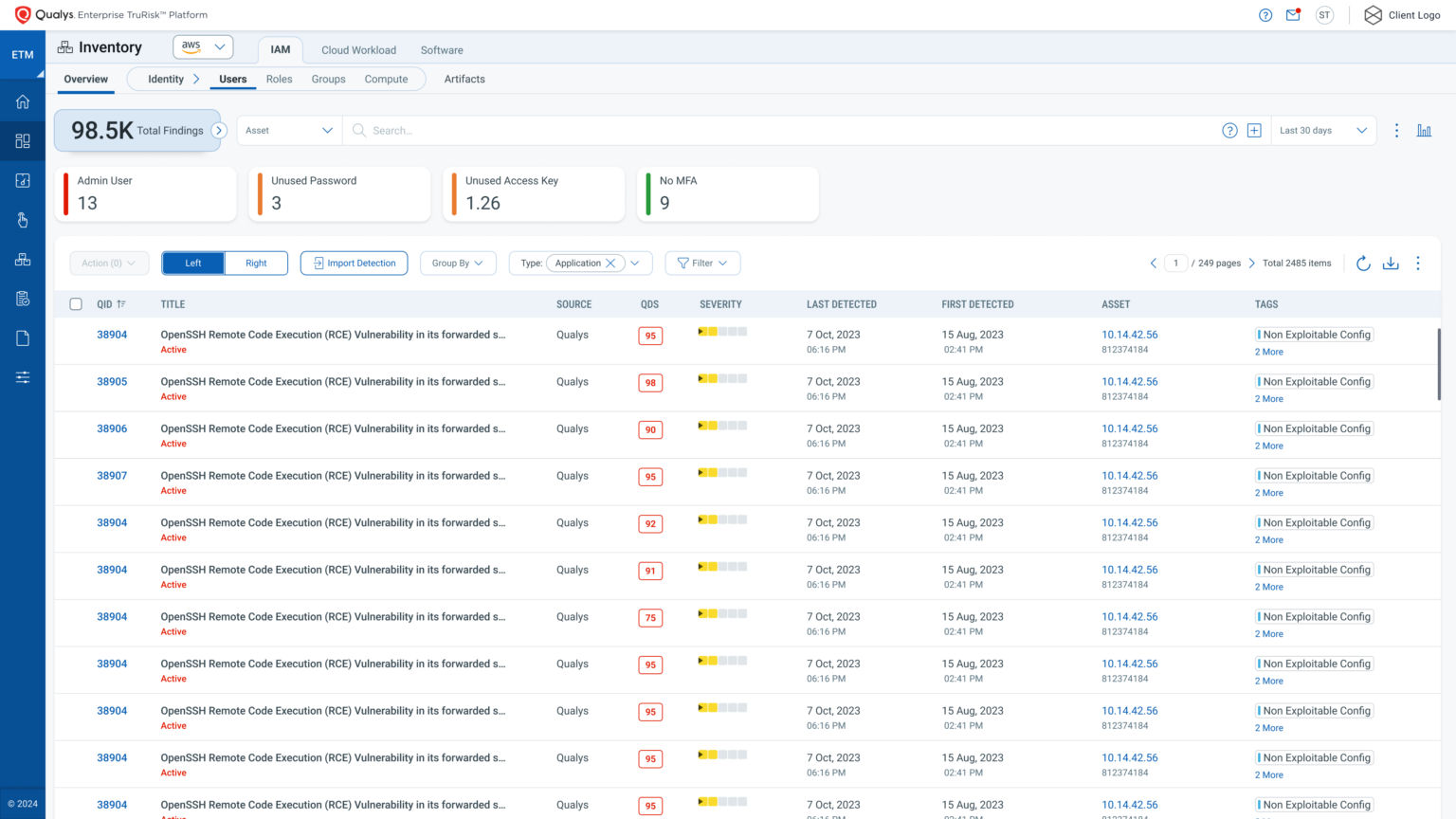
Task: Expand the Group By dropdown
Action: coord(458,263)
